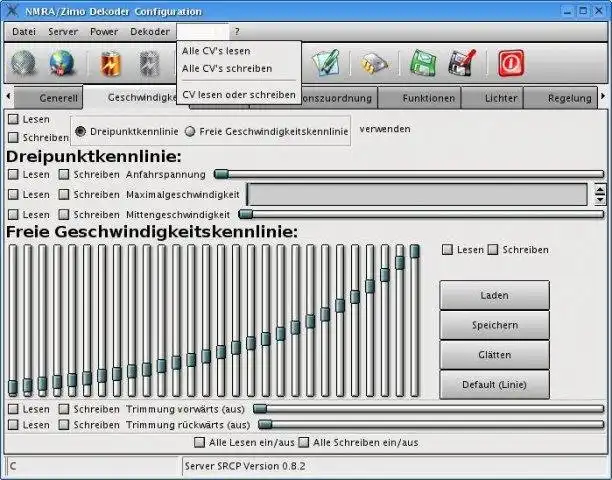Click the Maximalgeschwindigkeit value field
Screen dimensions: 612x480
tap(417, 194)
